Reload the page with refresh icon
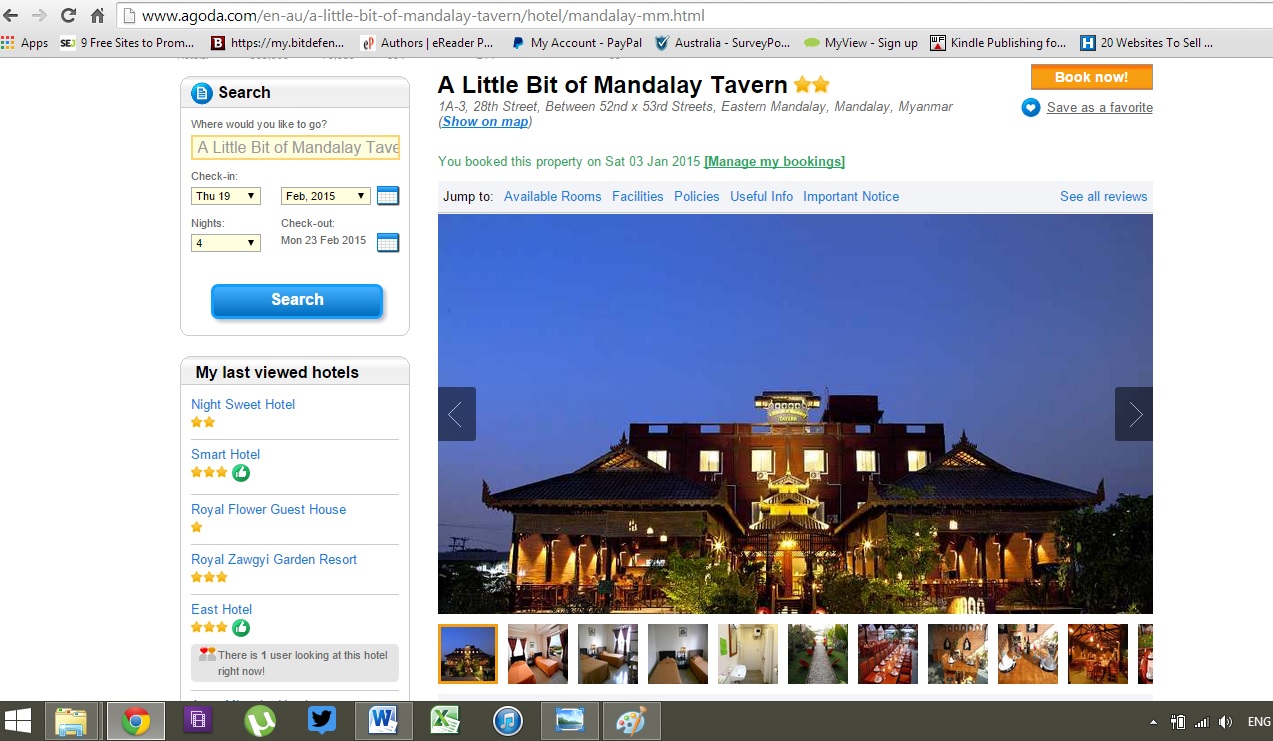The height and width of the screenshot is (741, 1273). [69, 15]
